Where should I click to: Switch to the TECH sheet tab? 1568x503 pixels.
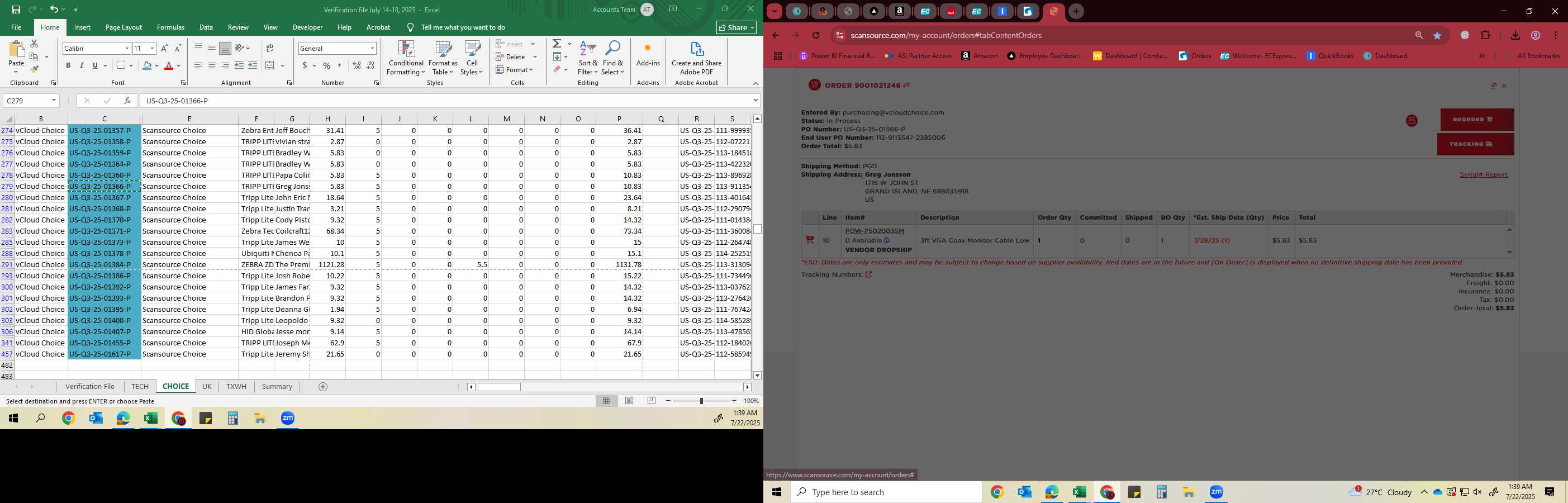(139, 387)
